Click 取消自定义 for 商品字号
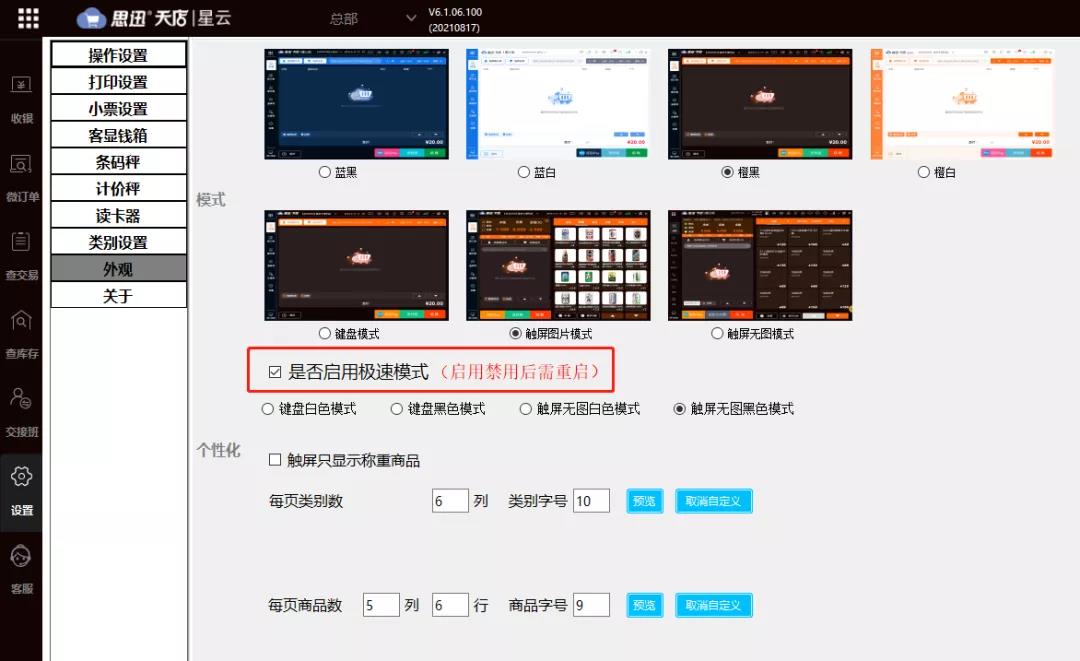Image resolution: width=1080 pixels, height=661 pixels. [x=714, y=605]
